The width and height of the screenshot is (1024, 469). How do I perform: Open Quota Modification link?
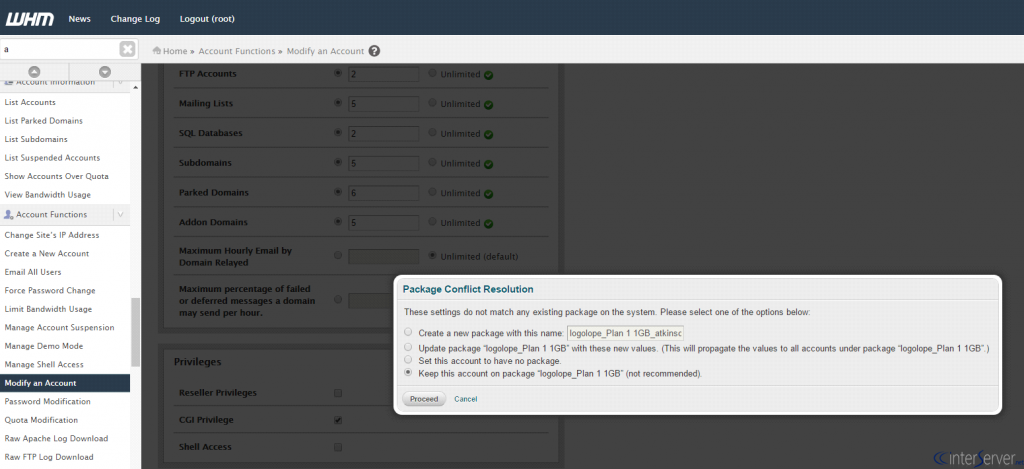[x=41, y=420]
